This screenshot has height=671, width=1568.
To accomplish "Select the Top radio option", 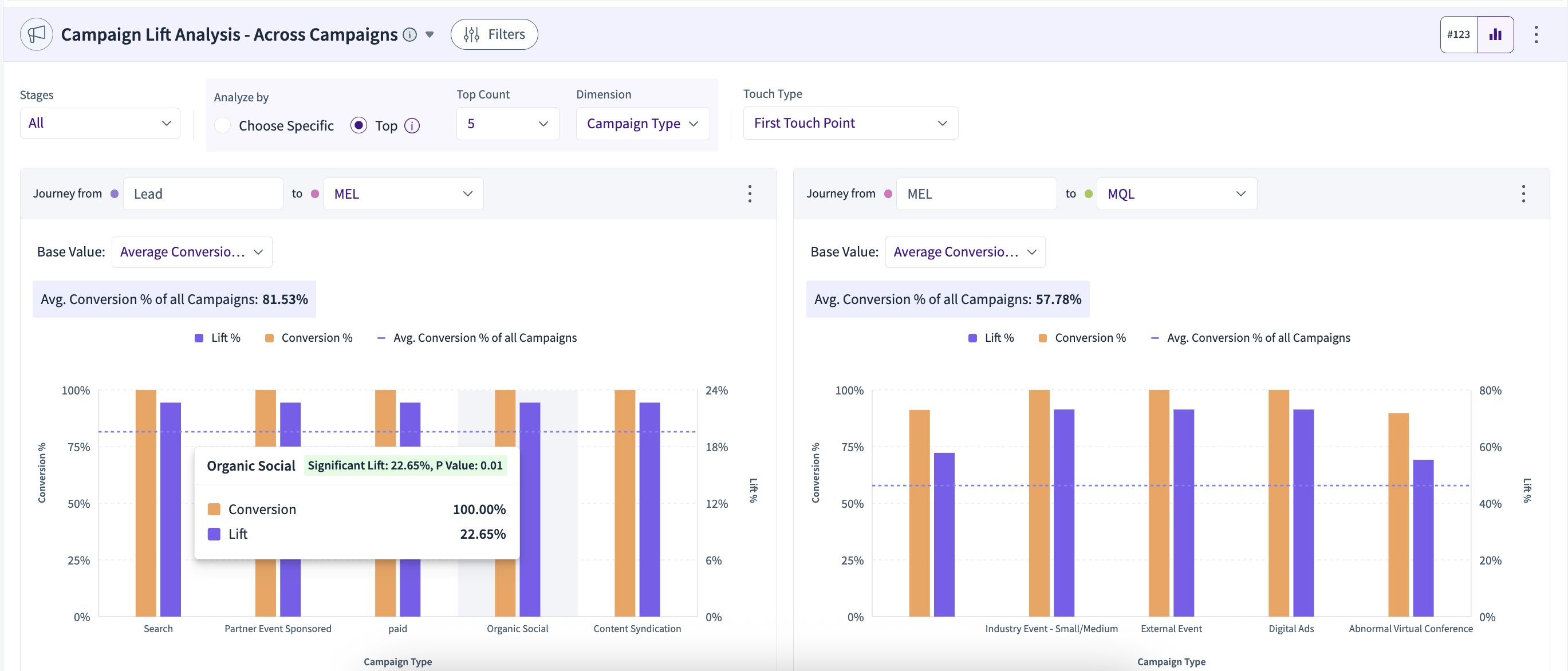I will click(358, 125).
